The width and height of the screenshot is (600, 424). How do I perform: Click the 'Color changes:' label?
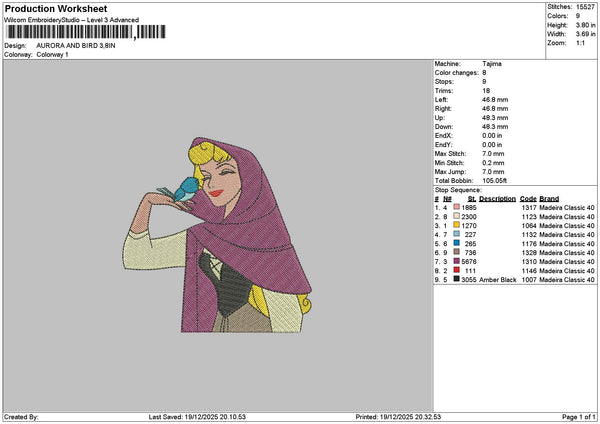(457, 73)
